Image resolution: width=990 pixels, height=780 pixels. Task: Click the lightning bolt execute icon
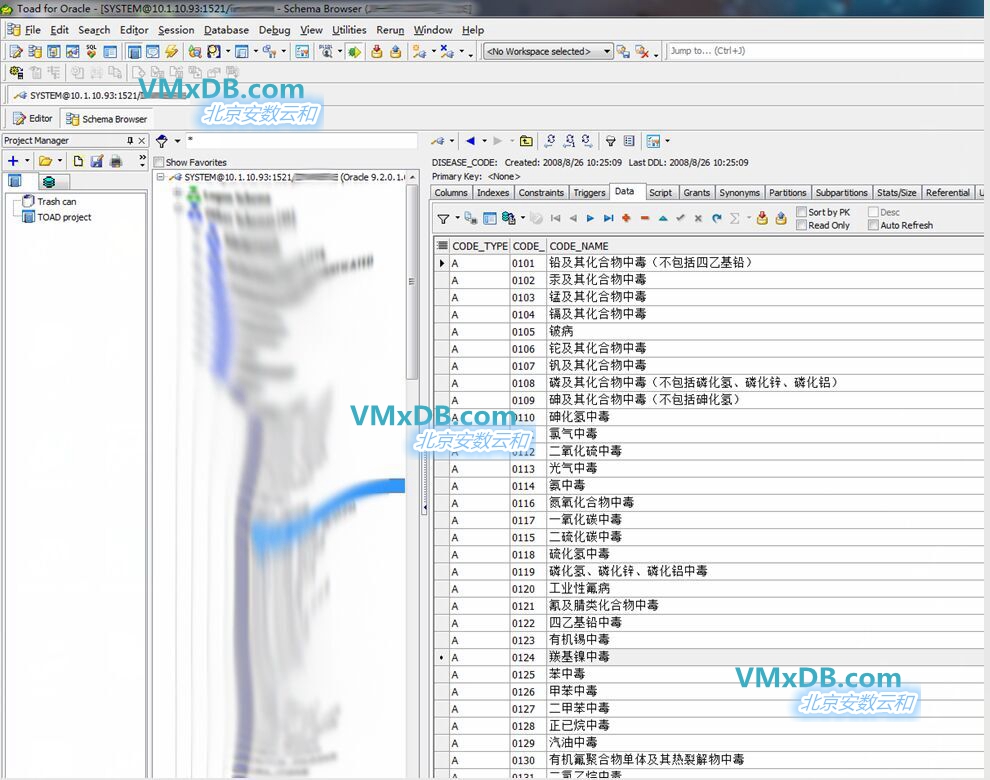[171, 51]
